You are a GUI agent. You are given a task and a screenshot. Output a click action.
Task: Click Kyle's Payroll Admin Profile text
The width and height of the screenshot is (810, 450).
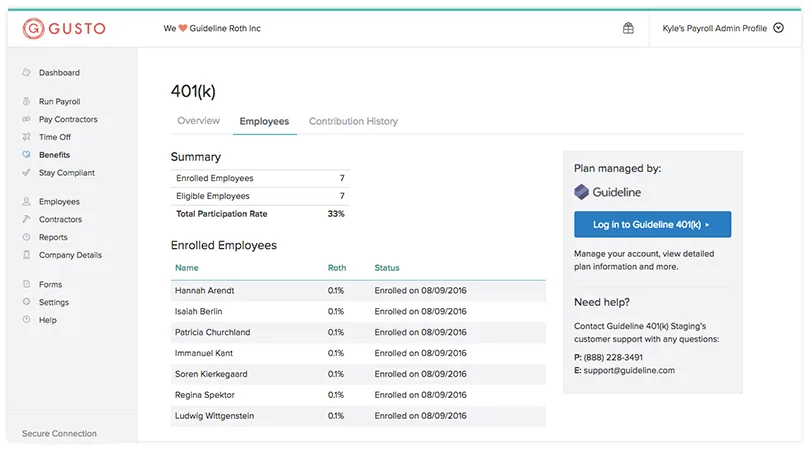pyautogui.click(x=714, y=28)
